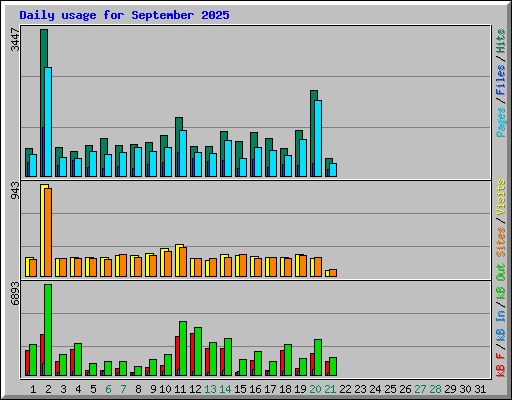Click the 'kB F' legend label
512x400 pixels.
point(501,365)
